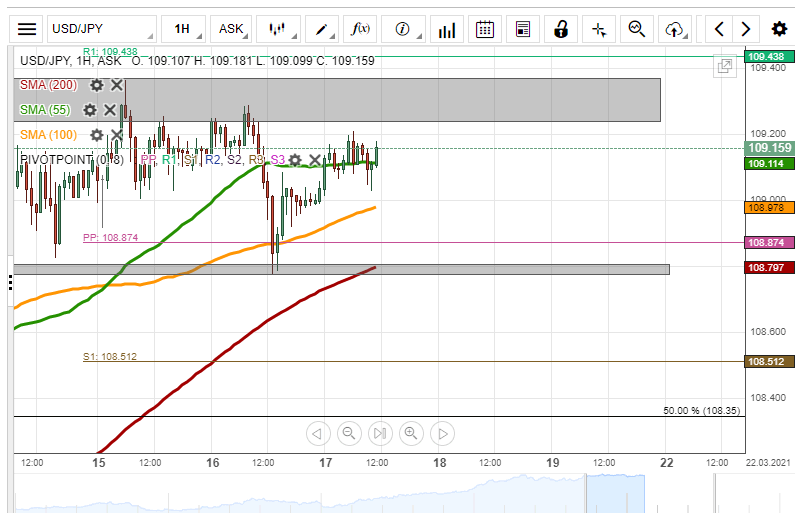The image size is (803, 521).
Task: Open the USD/JPY instrument dropdown
Action: 101,29
